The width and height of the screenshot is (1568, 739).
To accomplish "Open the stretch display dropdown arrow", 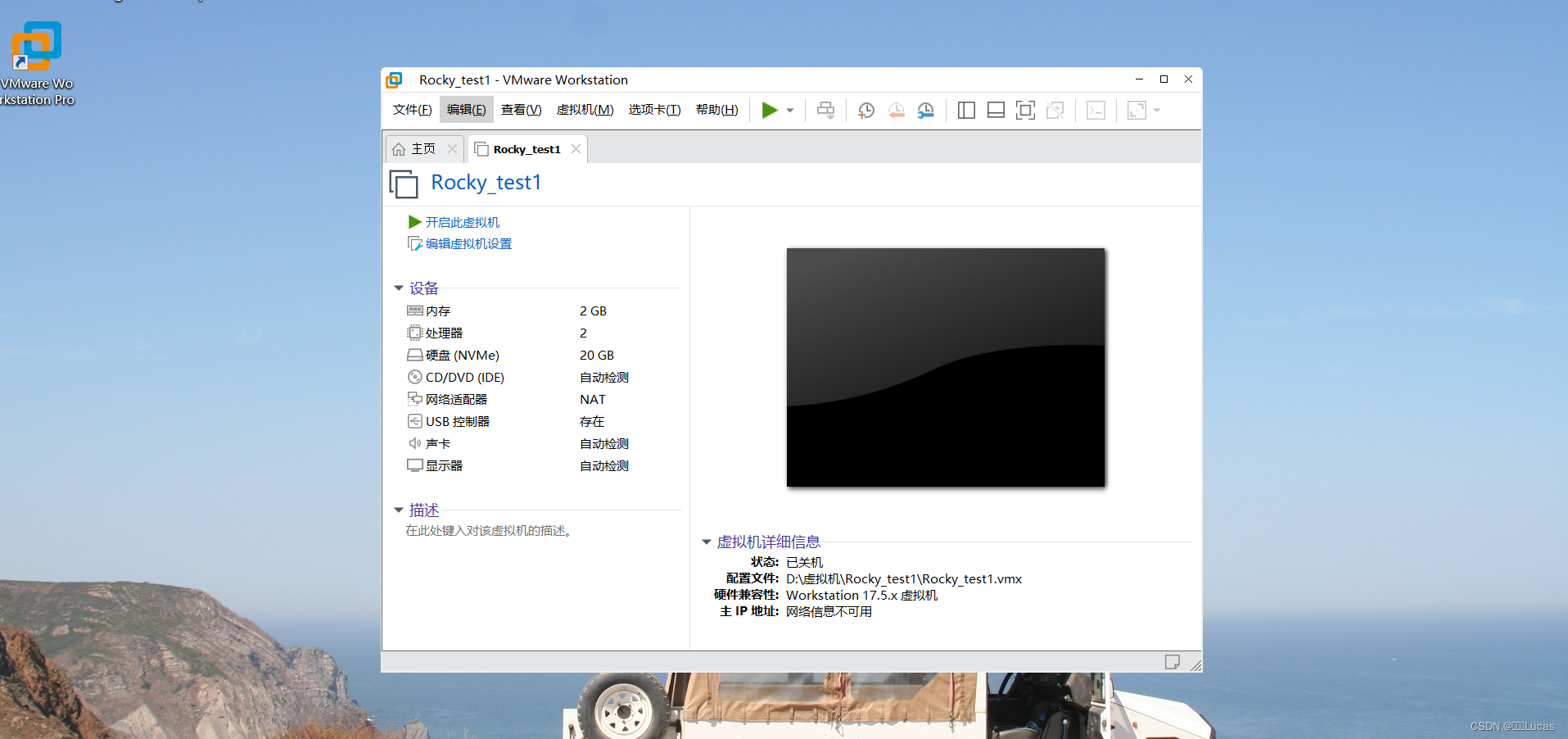I will (x=1157, y=111).
